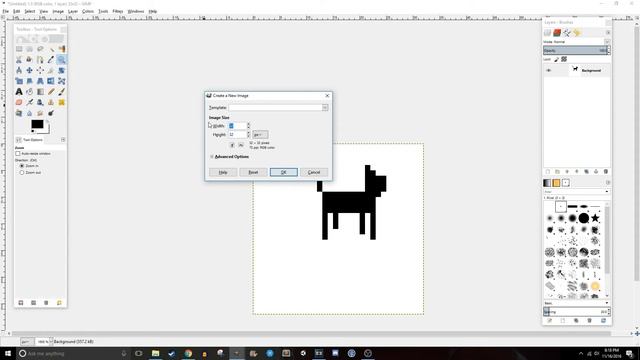
Task: Open the Image menu
Action: (x=58, y=11)
